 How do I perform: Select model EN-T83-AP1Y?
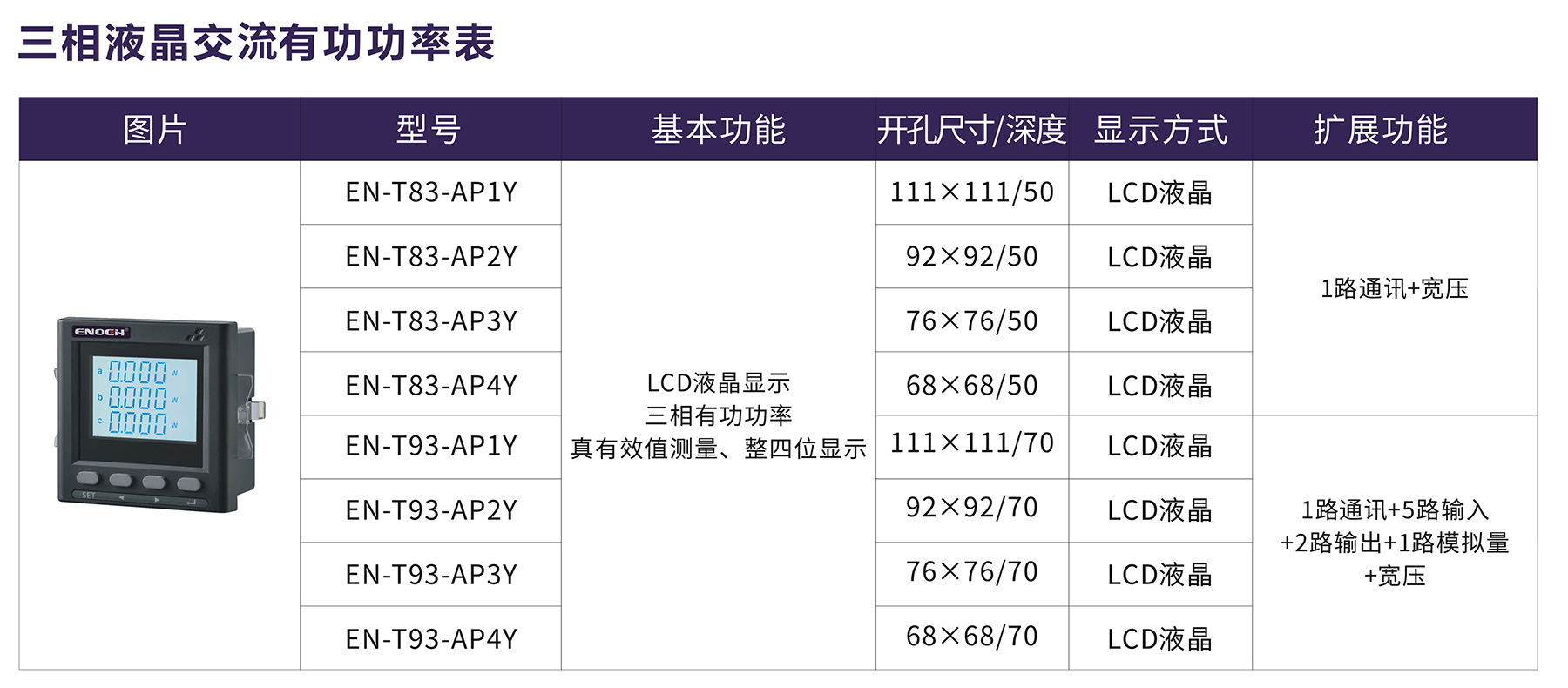pos(431,192)
